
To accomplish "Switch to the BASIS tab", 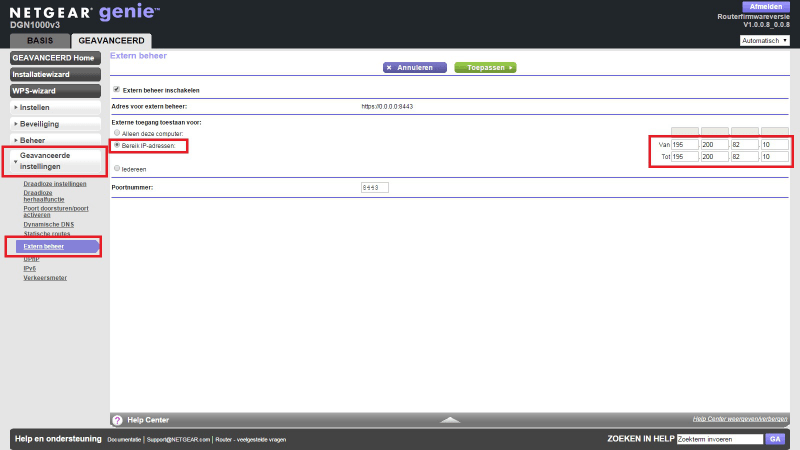I will (x=40, y=41).
